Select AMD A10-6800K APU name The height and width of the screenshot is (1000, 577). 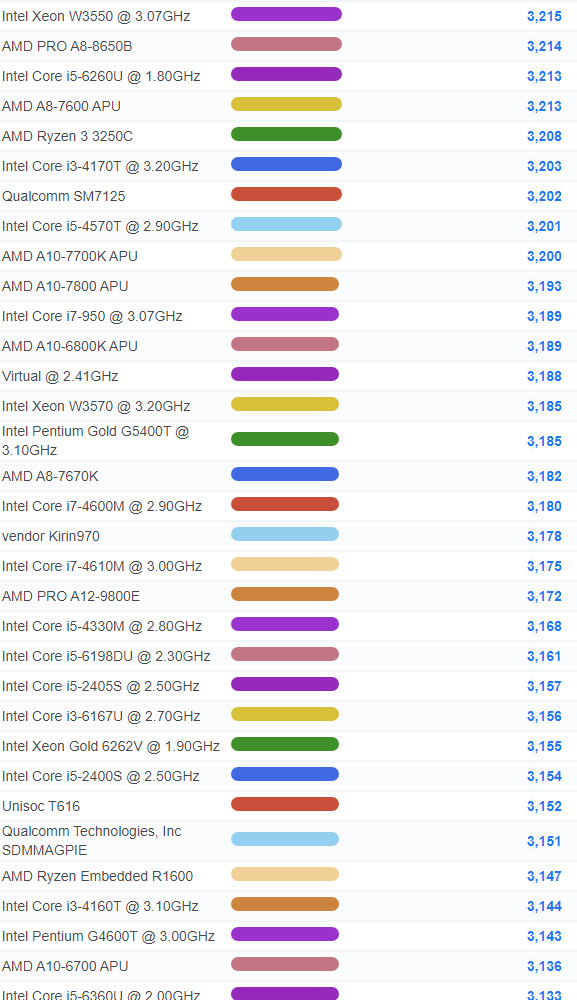[x=70, y=346]
